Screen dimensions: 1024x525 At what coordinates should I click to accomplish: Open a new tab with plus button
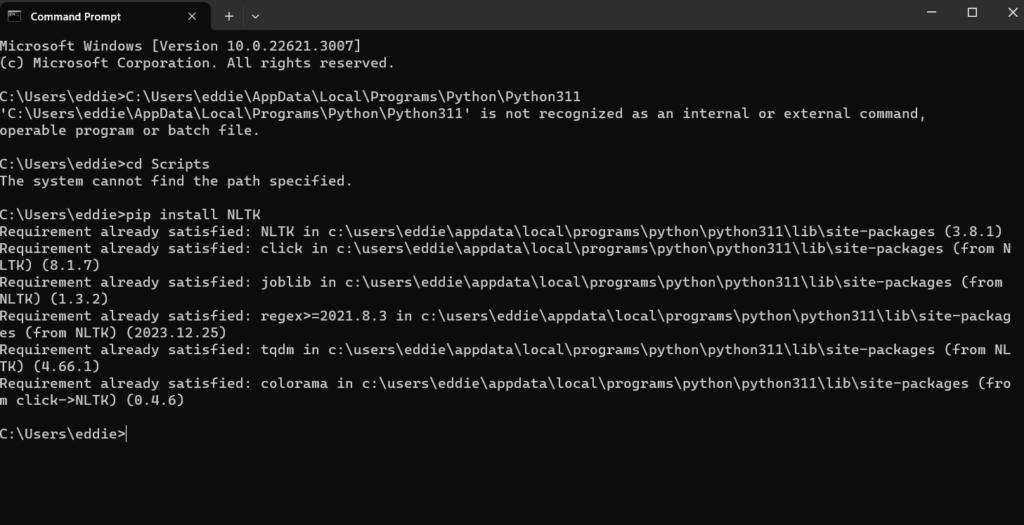point(228,16)
